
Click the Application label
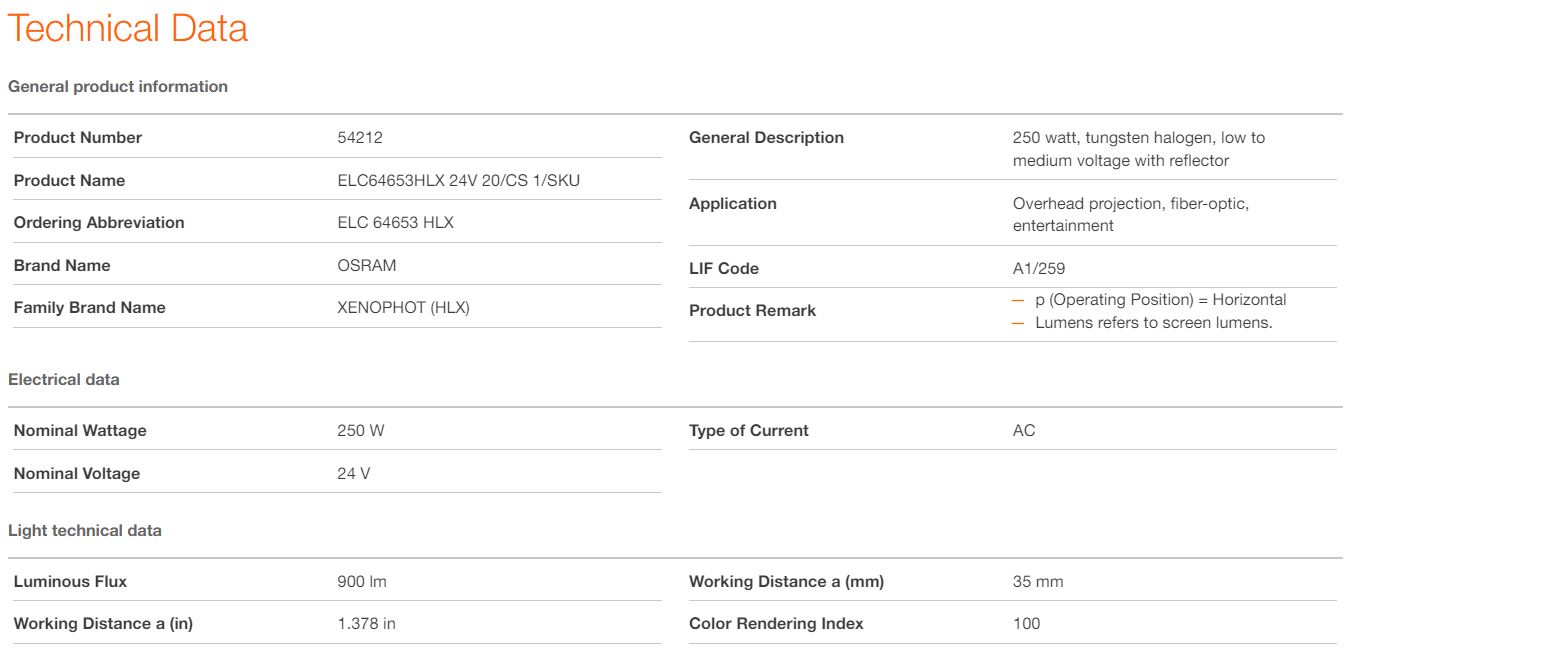[733, 203]
